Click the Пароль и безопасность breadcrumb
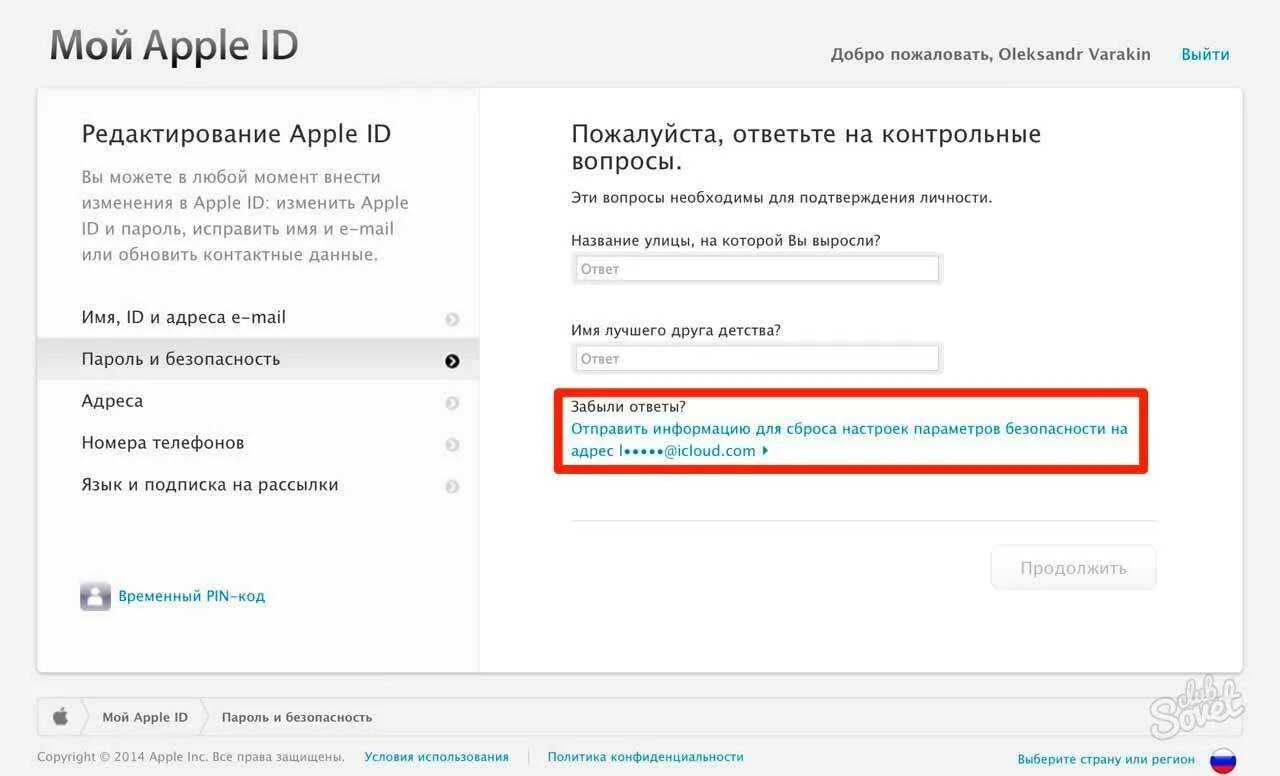Viewport: 1280px width, 776px height. click(297, 717)
